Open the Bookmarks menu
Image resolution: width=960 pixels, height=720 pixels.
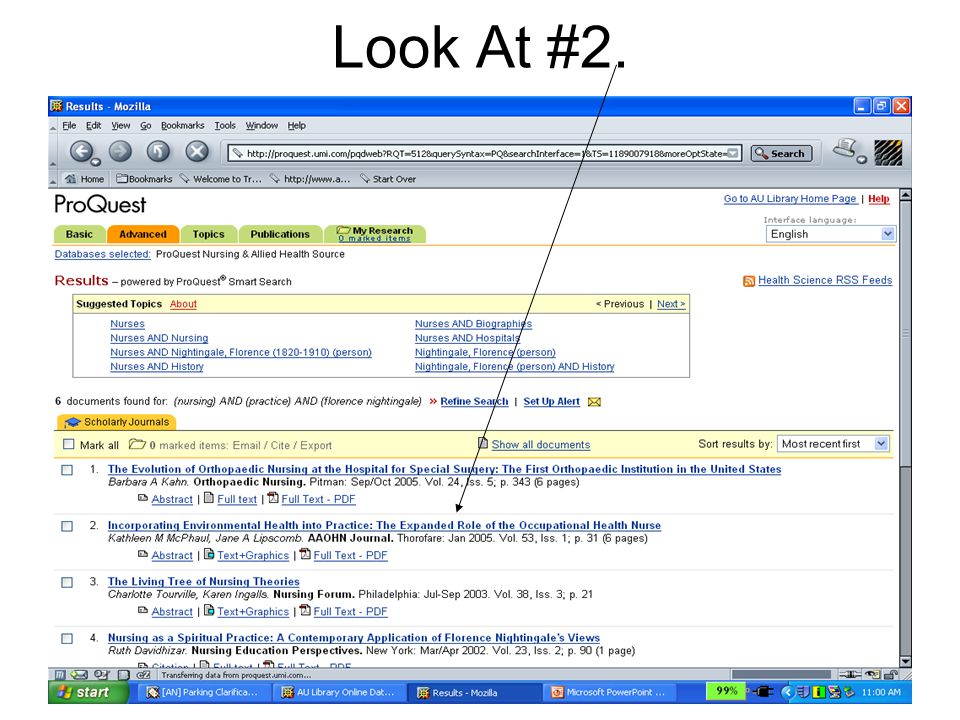[x=182, y=126]
